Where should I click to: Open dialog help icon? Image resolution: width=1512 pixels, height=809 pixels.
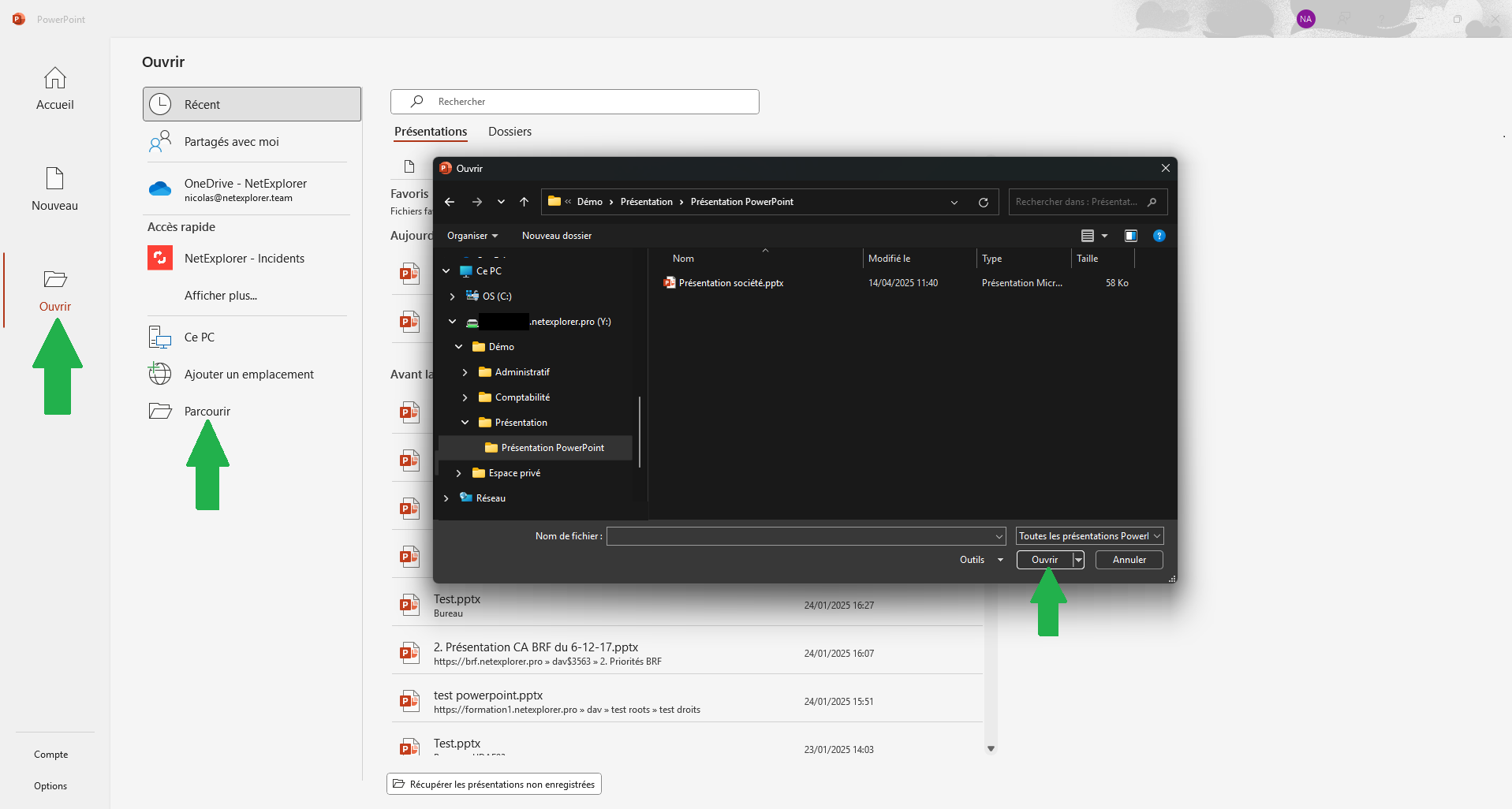click(1159, 236)
